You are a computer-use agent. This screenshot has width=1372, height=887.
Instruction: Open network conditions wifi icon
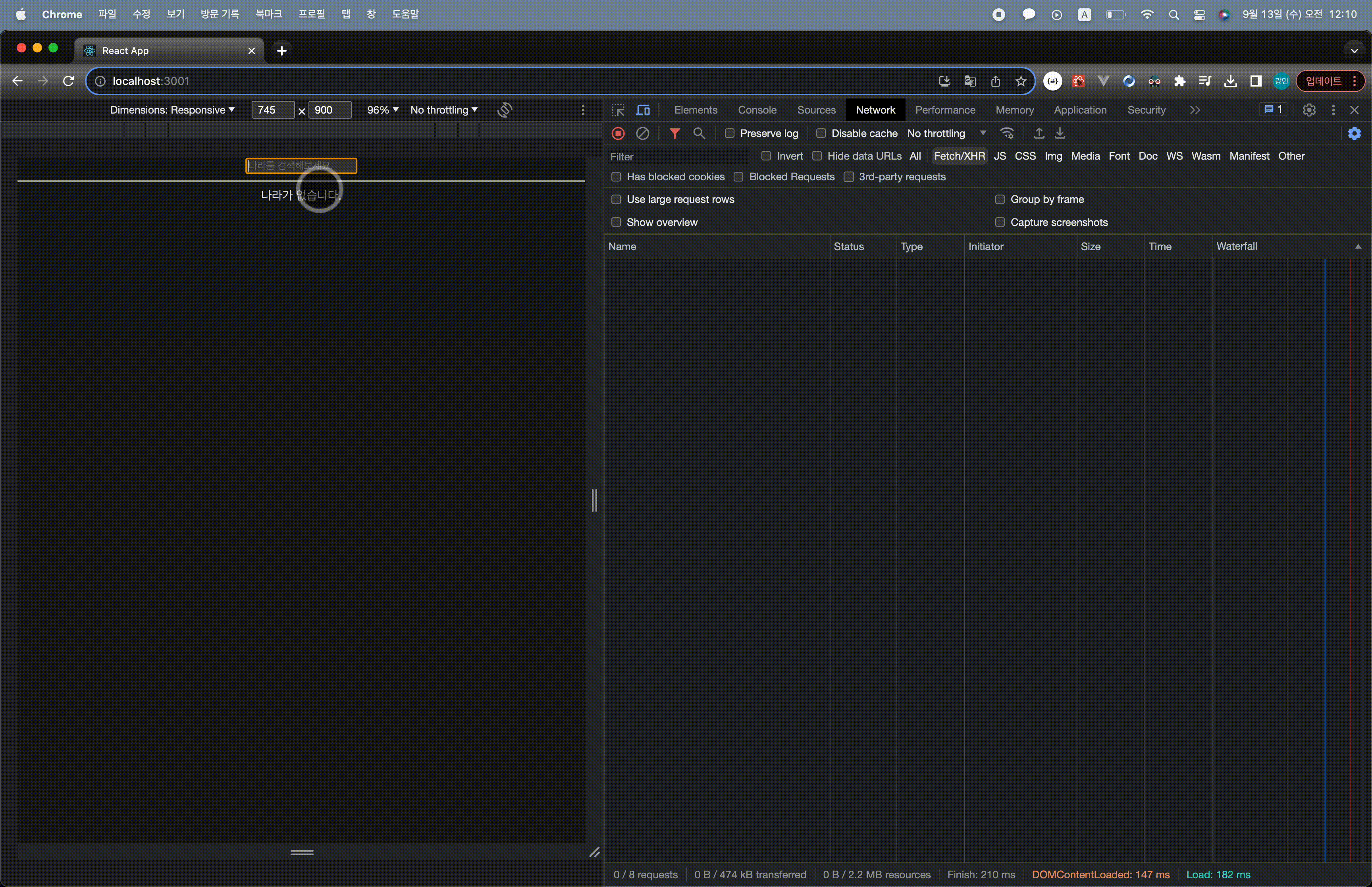click(1007, 134)
